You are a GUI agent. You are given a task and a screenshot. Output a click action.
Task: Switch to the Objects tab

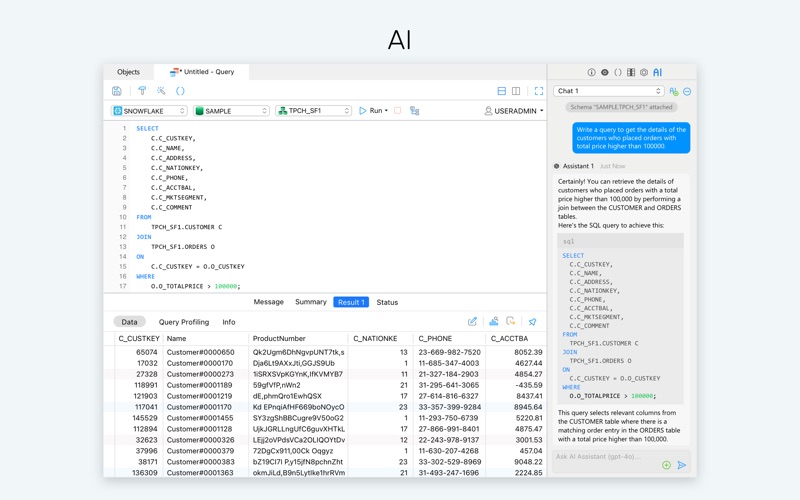(128, 72)
